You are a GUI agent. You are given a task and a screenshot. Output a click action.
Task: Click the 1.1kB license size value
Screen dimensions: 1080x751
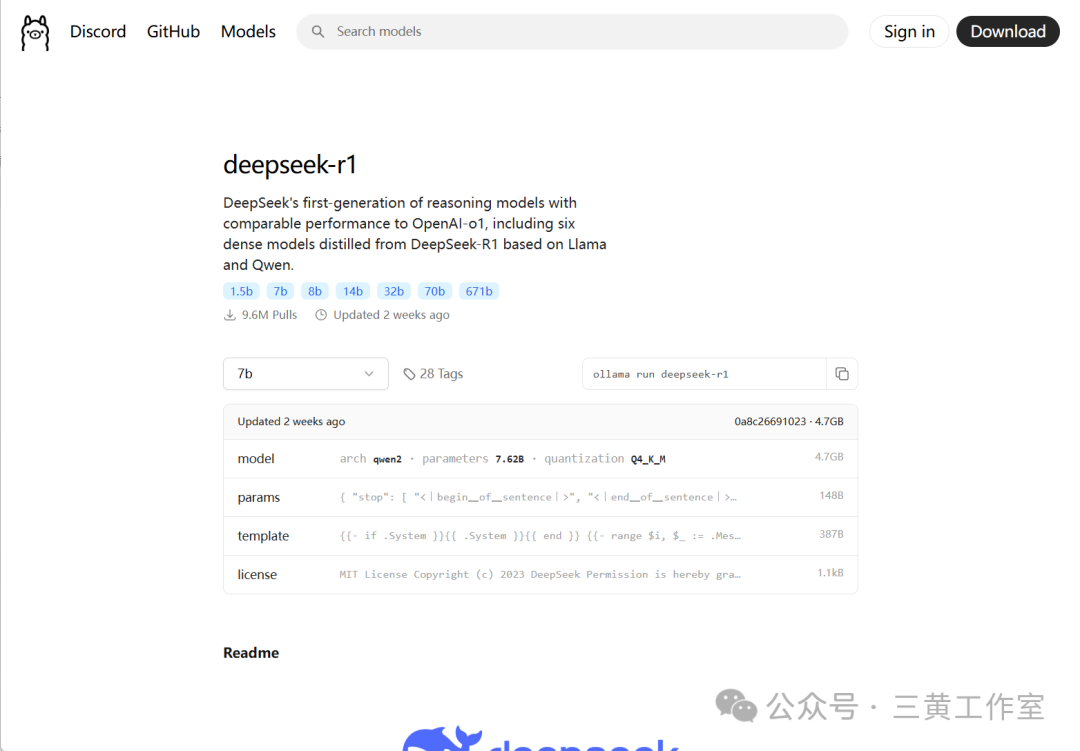pos(831,573)
